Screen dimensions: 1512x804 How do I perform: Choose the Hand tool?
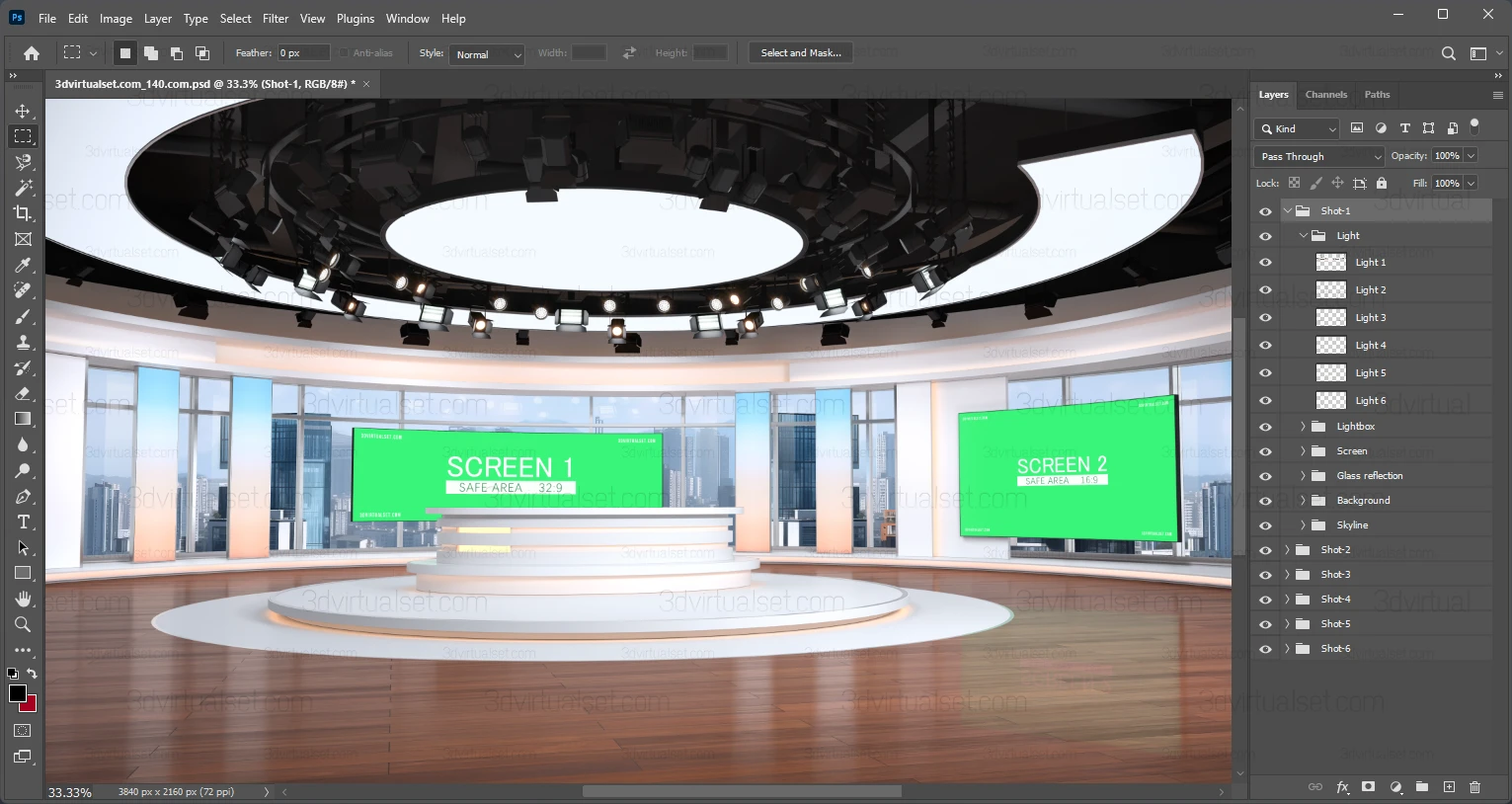(23, 600)
